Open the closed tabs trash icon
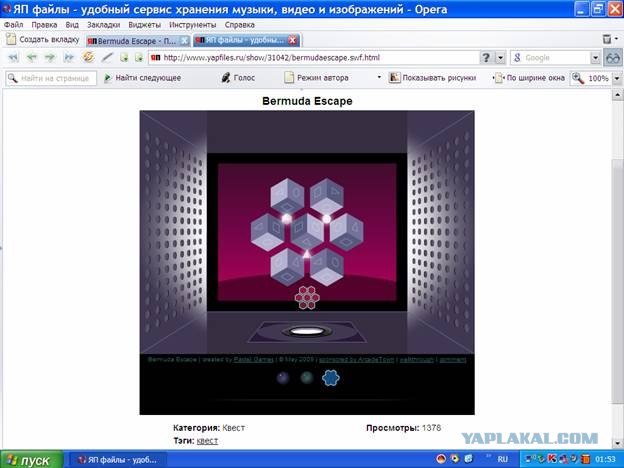 pos(607,39)
